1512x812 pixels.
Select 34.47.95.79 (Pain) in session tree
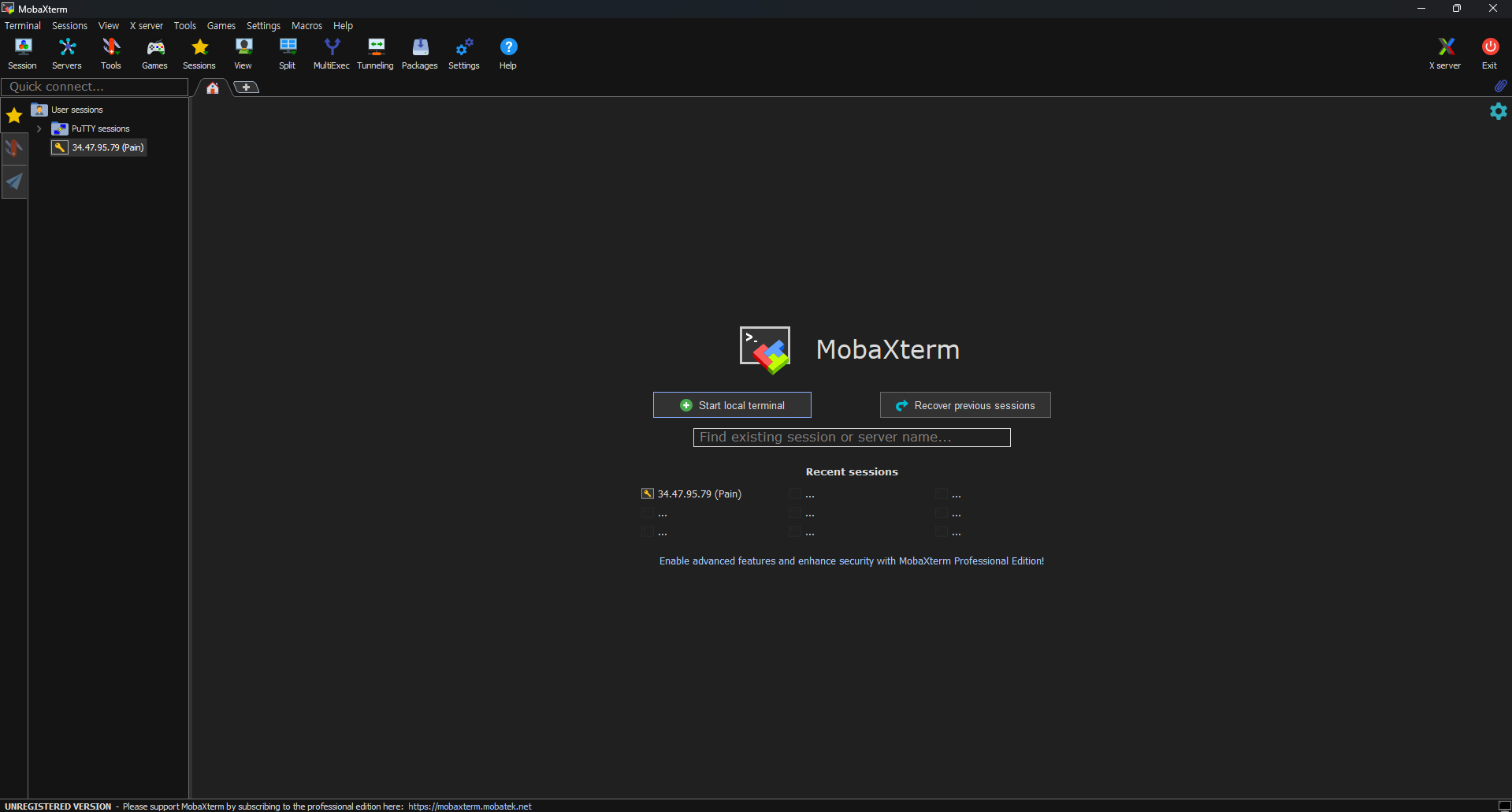click(98, 147)
